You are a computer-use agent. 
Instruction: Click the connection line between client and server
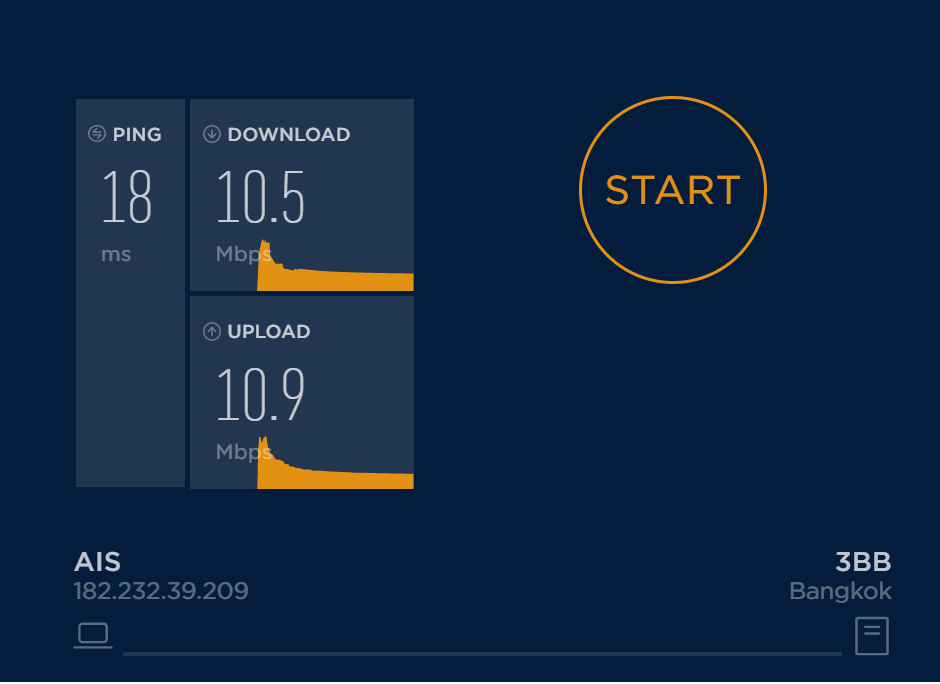[483, 653]
